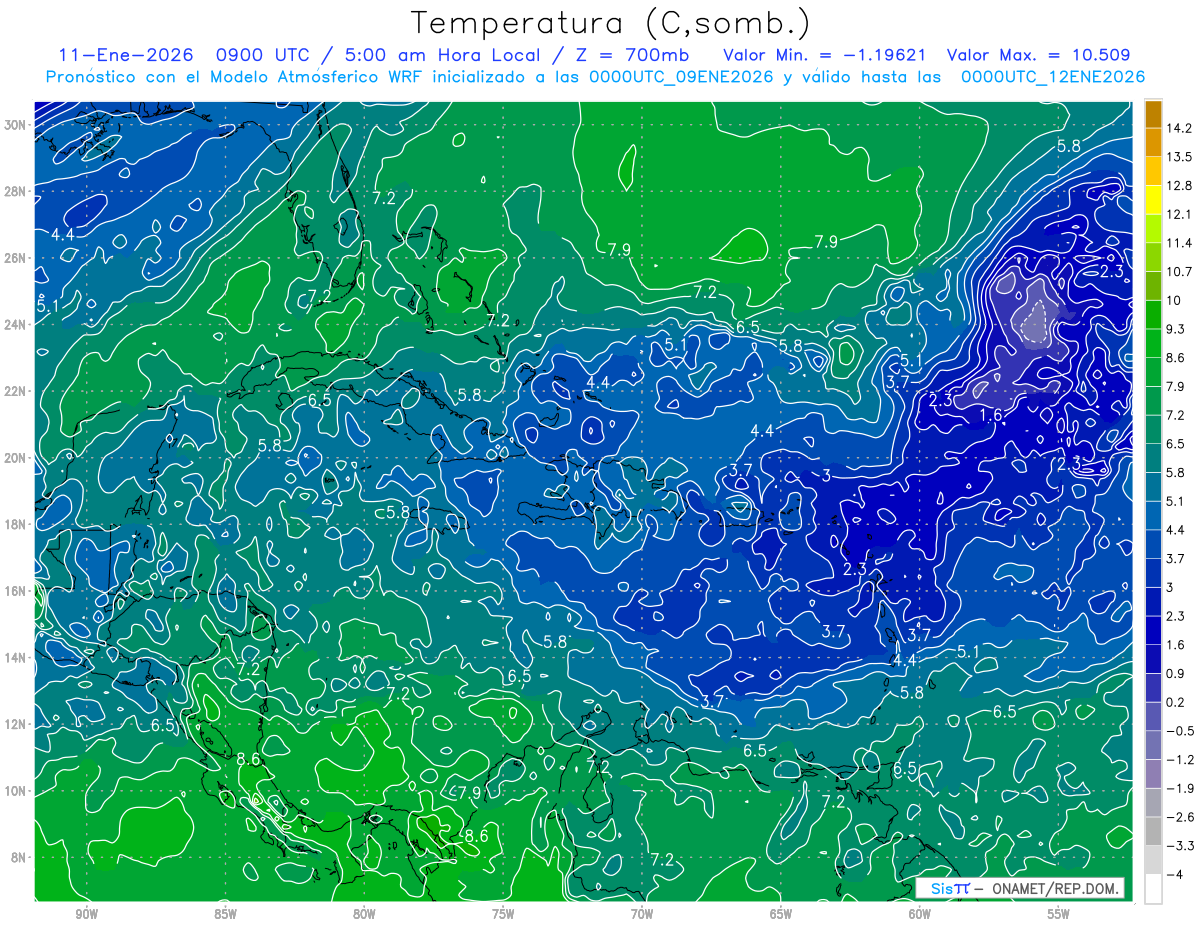Click the "80W" longitude axis label

(364, 914)
